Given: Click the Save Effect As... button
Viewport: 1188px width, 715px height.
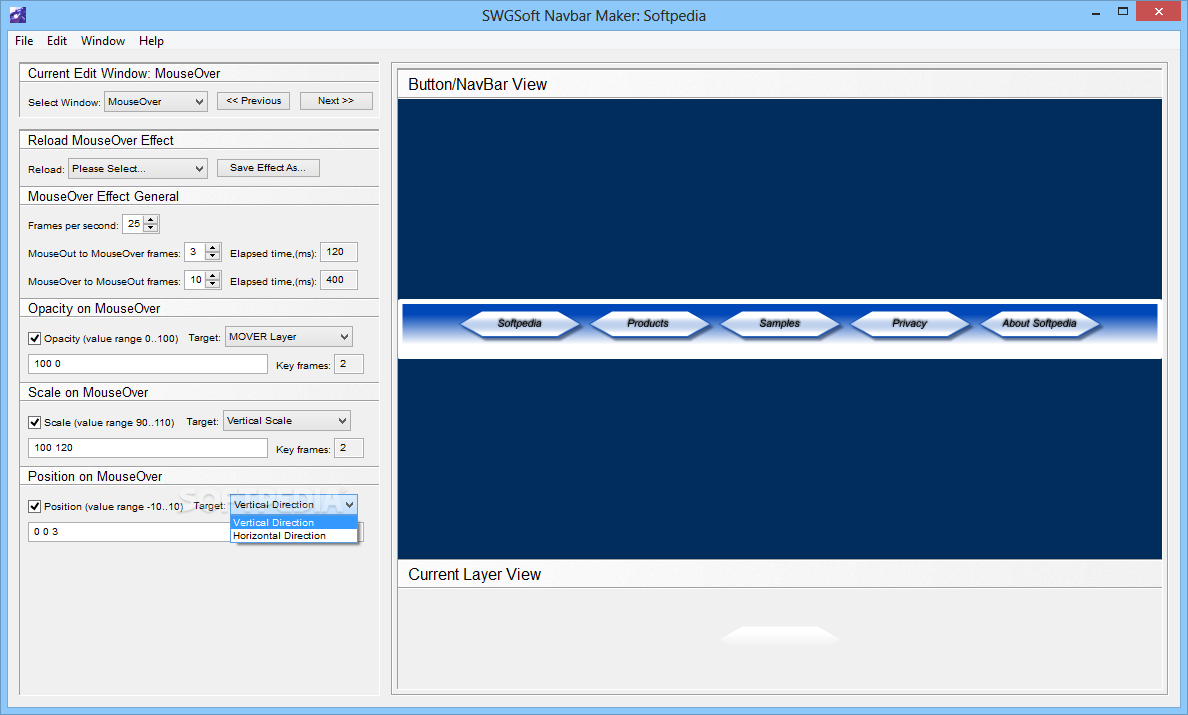Looking at the screenshot, I should 268,167.
